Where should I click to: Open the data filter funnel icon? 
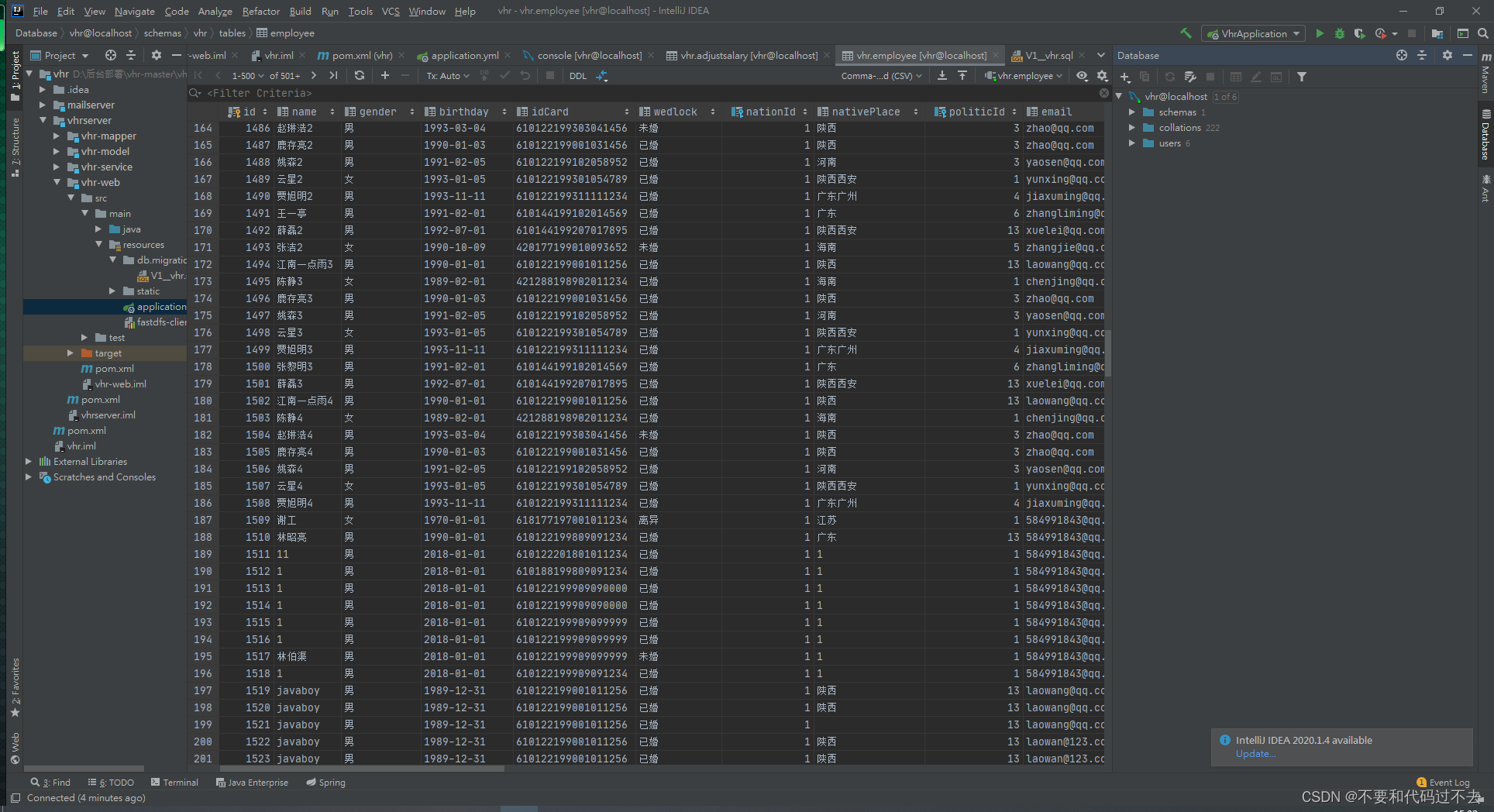click(x=1302, y=76)
